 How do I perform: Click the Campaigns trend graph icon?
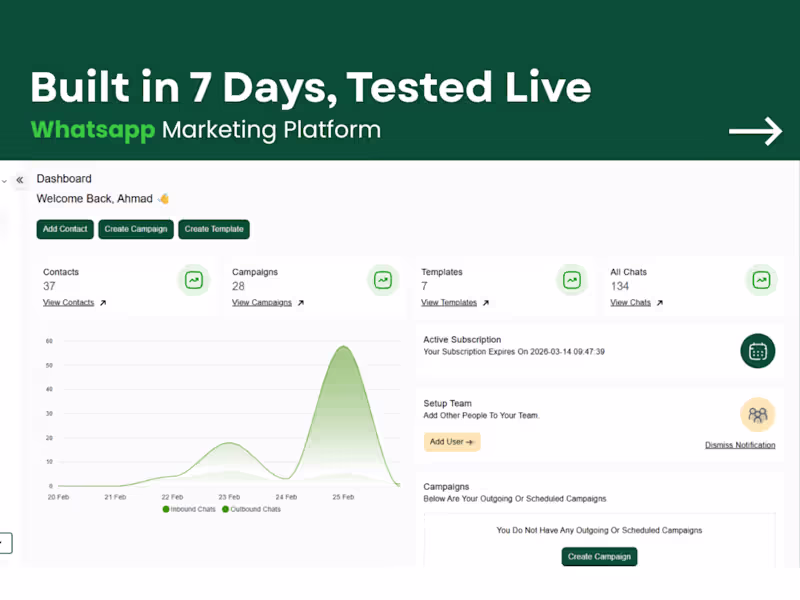(x=382, y=280)
